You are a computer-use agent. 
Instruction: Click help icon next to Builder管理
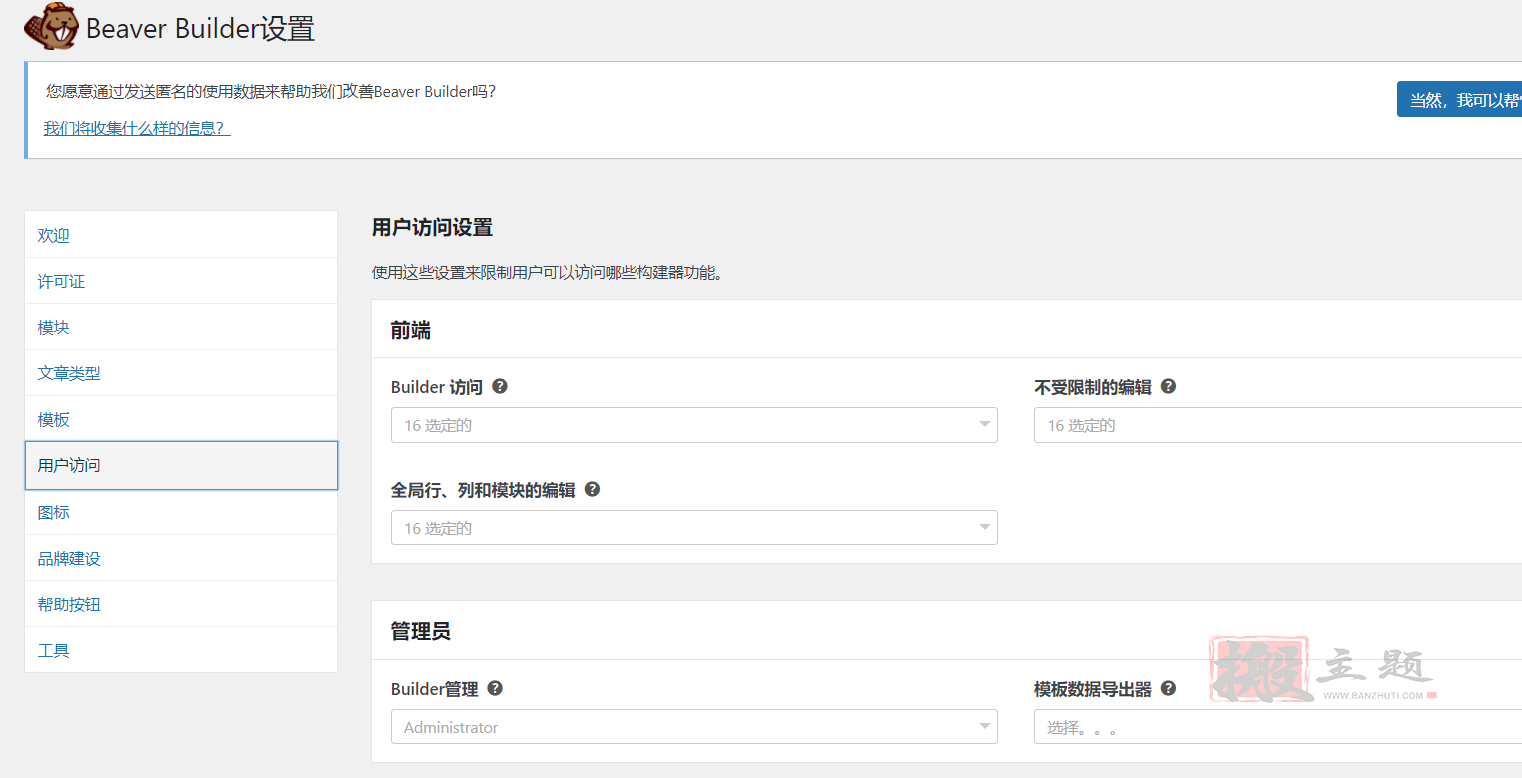pos(495,688)
